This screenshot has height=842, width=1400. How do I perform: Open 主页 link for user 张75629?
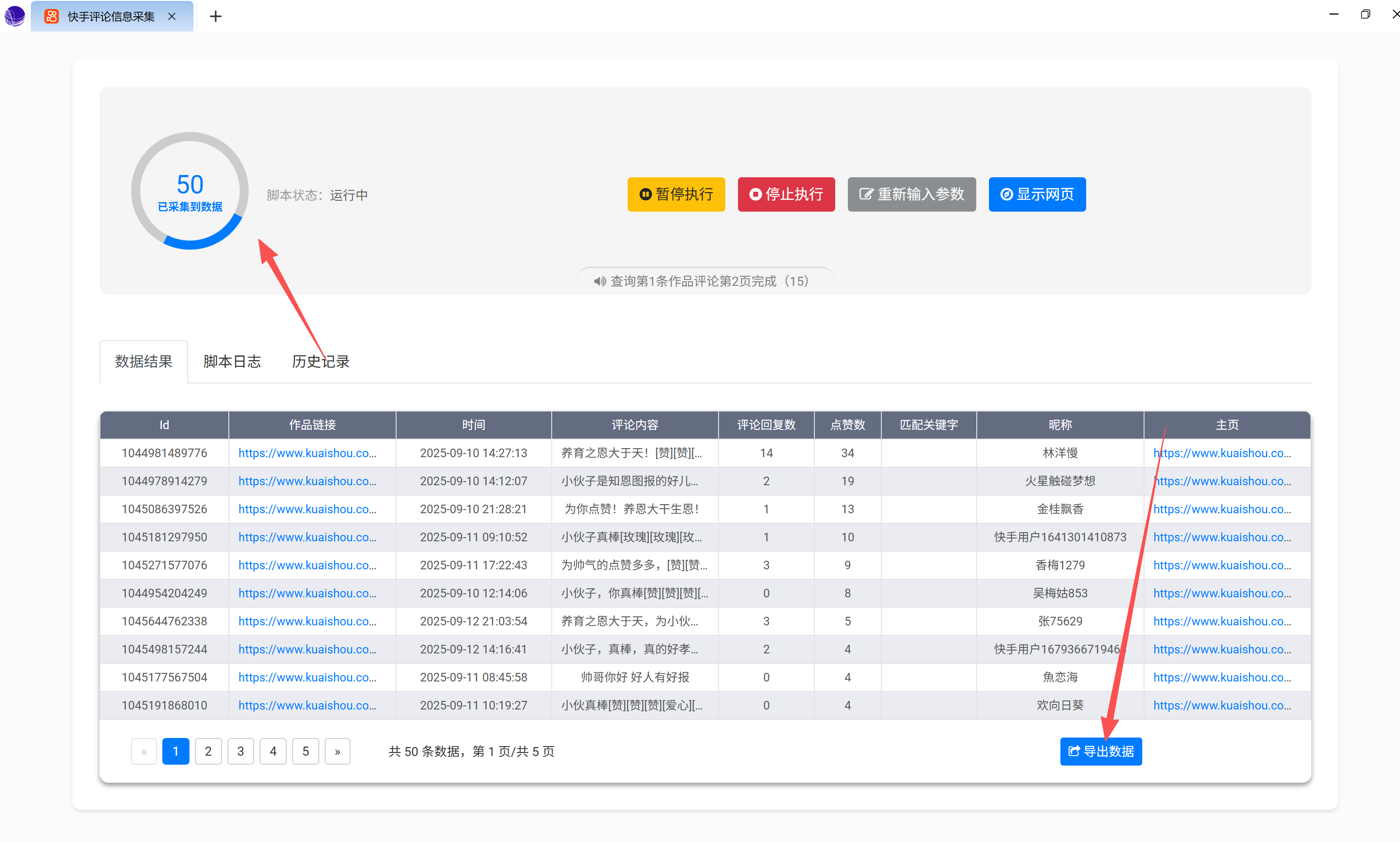coord(1222,621)
